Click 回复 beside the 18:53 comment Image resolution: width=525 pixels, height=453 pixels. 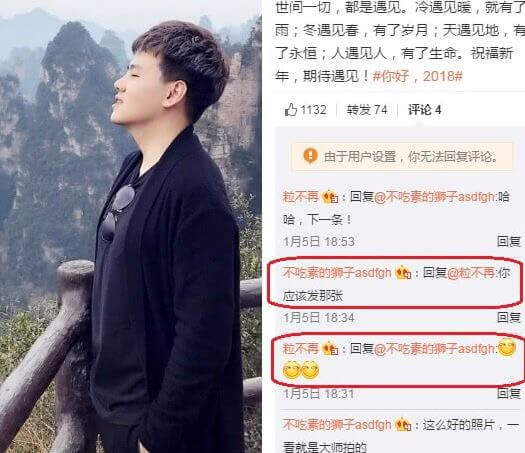click(x=509, y=241)
